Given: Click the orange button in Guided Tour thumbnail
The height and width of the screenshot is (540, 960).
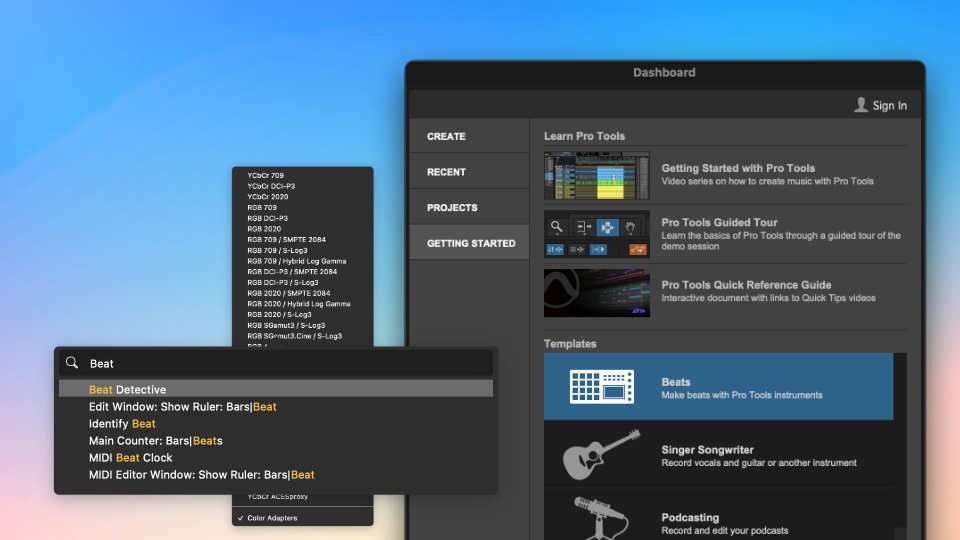Looking at the screenshot, I should (x=637, y=249).
